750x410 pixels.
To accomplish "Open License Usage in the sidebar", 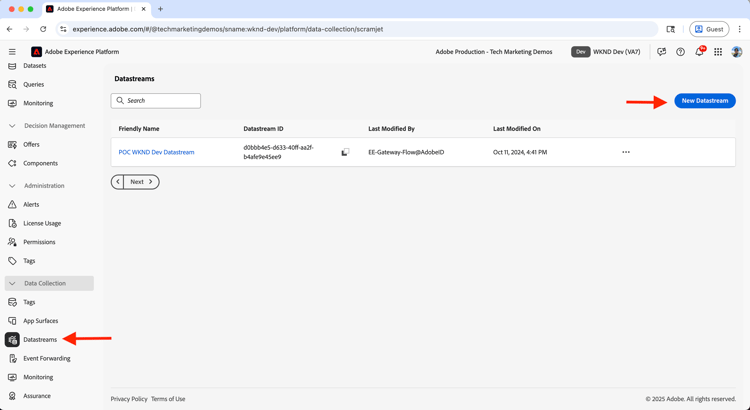I will click(x=42, y=223).
